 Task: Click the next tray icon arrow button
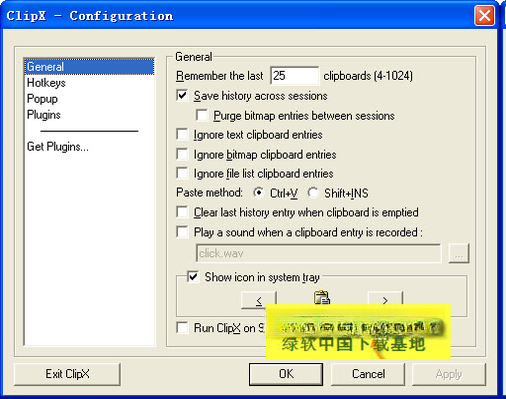tap(385, 299)
